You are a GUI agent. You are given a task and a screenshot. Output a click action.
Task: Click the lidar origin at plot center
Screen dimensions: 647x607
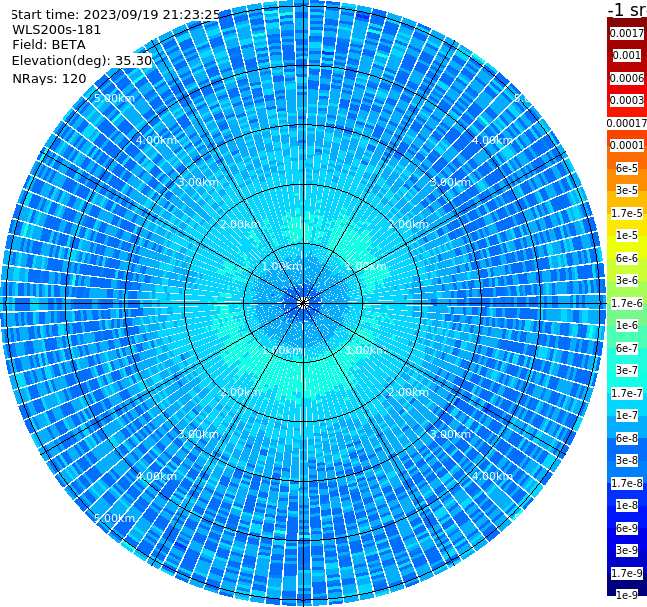303,303
